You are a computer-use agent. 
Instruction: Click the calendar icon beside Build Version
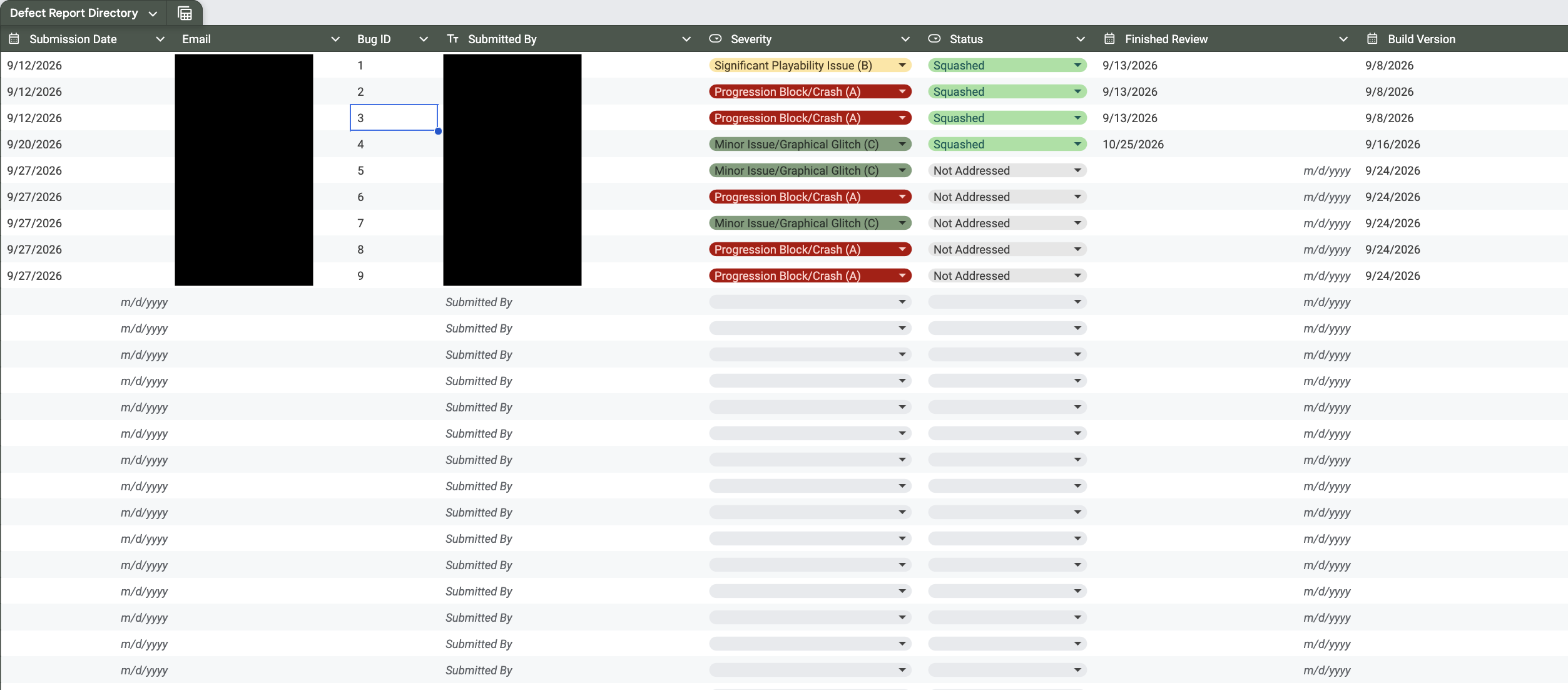[1372, 39]
